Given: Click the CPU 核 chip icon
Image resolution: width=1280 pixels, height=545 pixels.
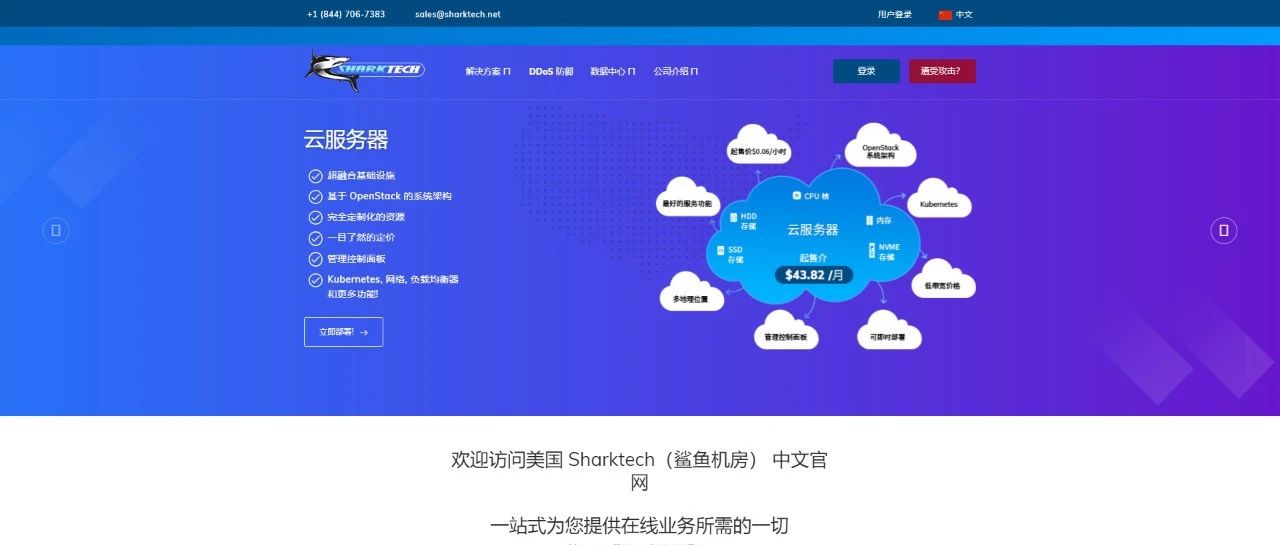Looking at the screenshot, I should (x=797, y=196).
